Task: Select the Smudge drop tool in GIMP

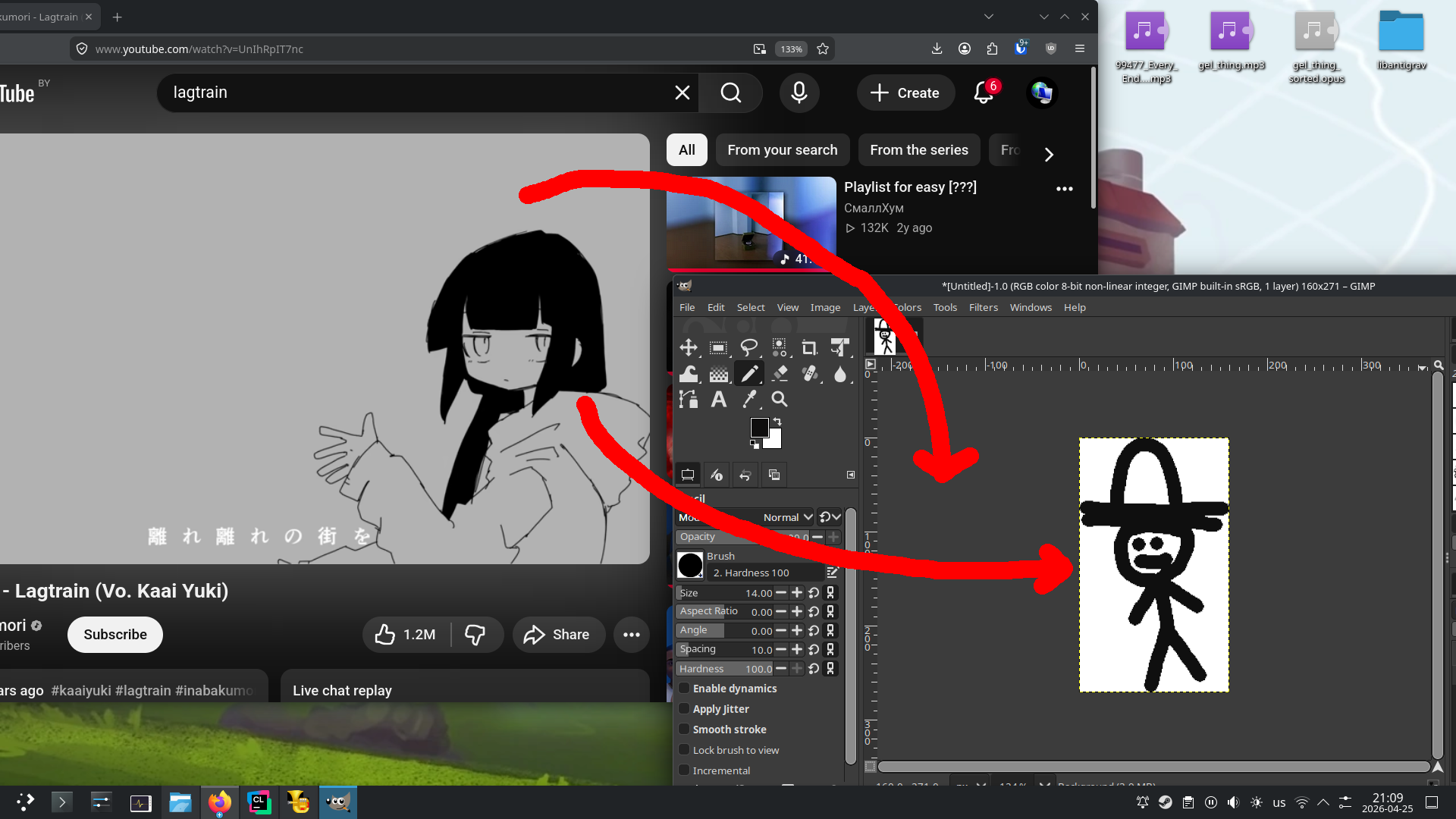Action: 839,374
